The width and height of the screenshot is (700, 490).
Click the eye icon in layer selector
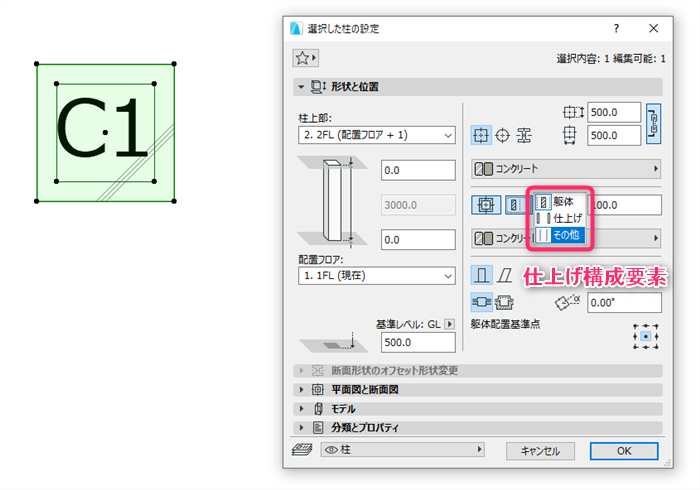pyautogui.click(x=331, y=450)
